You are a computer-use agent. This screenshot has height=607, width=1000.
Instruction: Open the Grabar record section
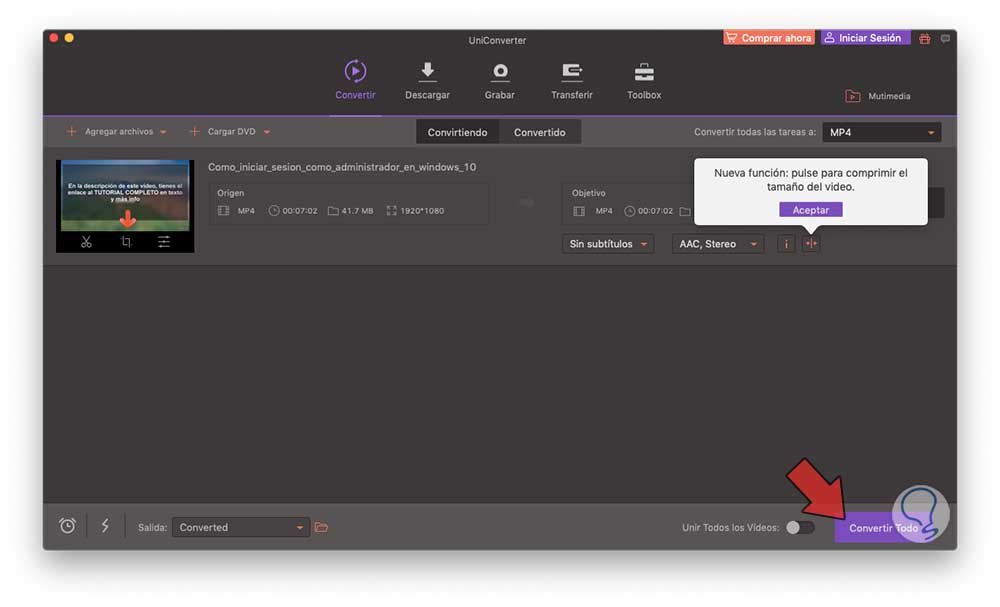[x=499, y=80]
